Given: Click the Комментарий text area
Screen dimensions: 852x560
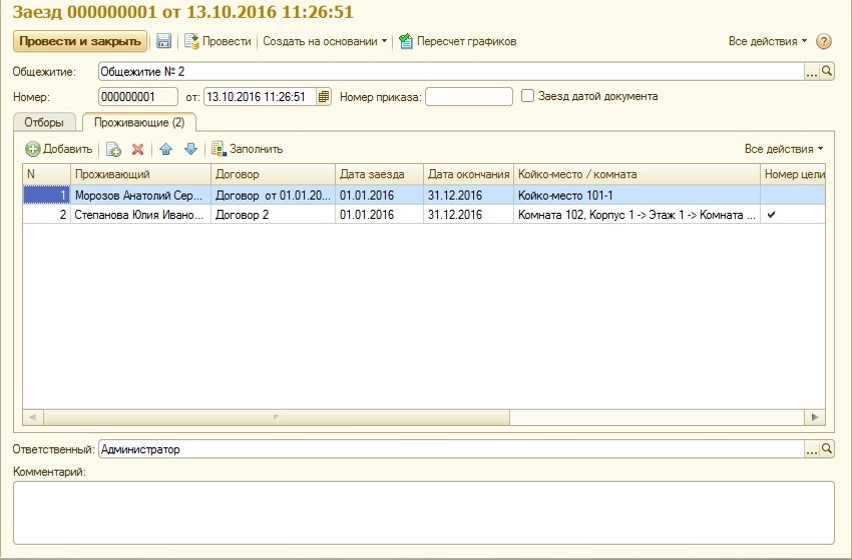Looking at the screenshot, I should coord(424,513).
